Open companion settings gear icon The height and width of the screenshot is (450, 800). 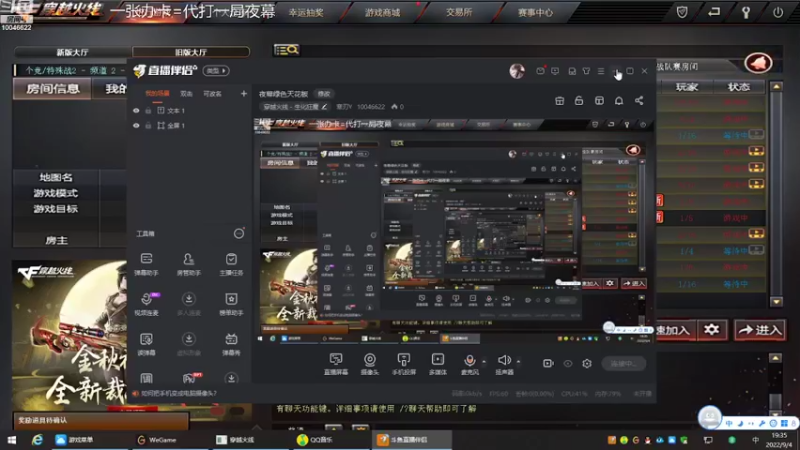[587, 363]
